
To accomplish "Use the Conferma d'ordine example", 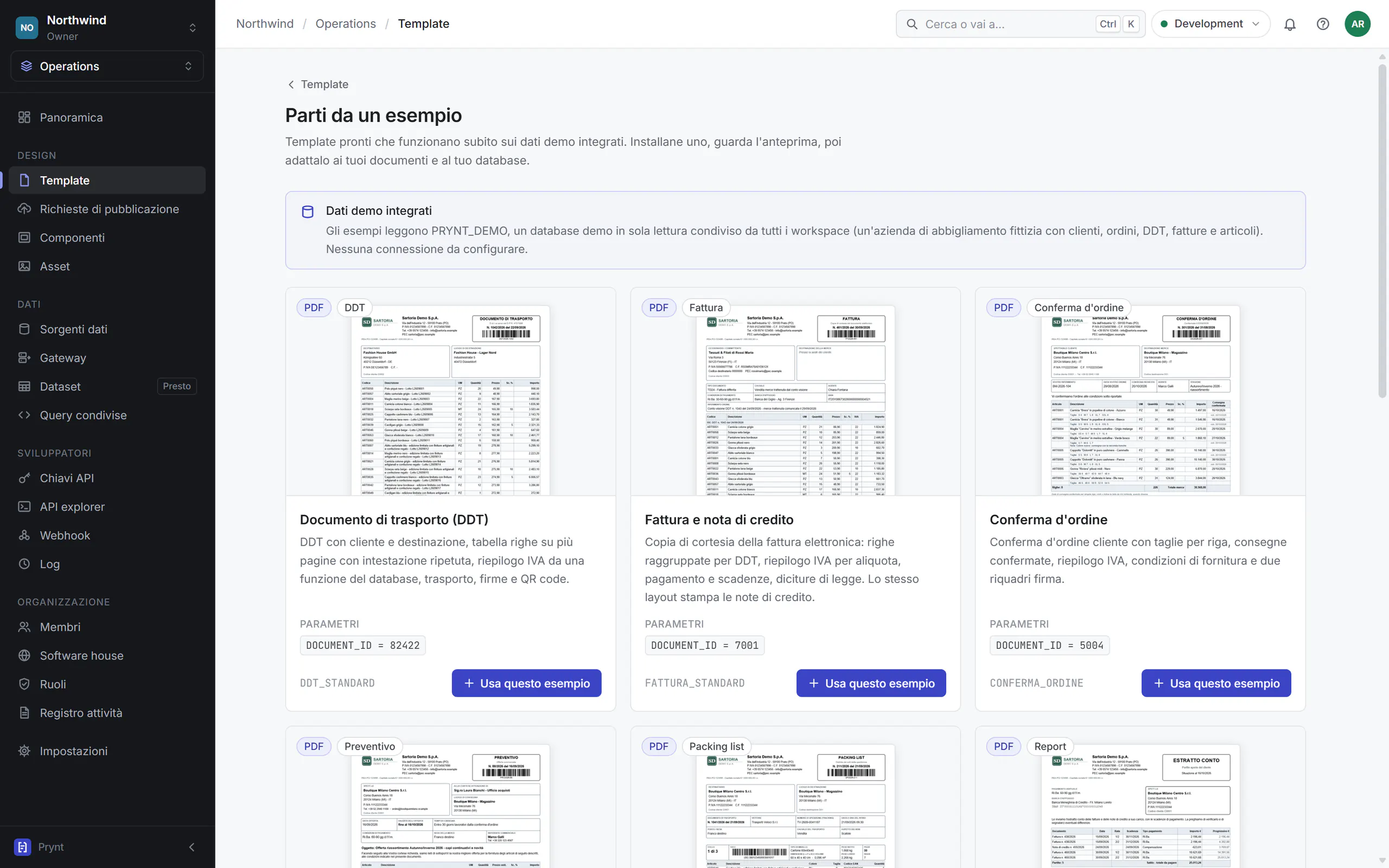I will (x=1216, y=683).
